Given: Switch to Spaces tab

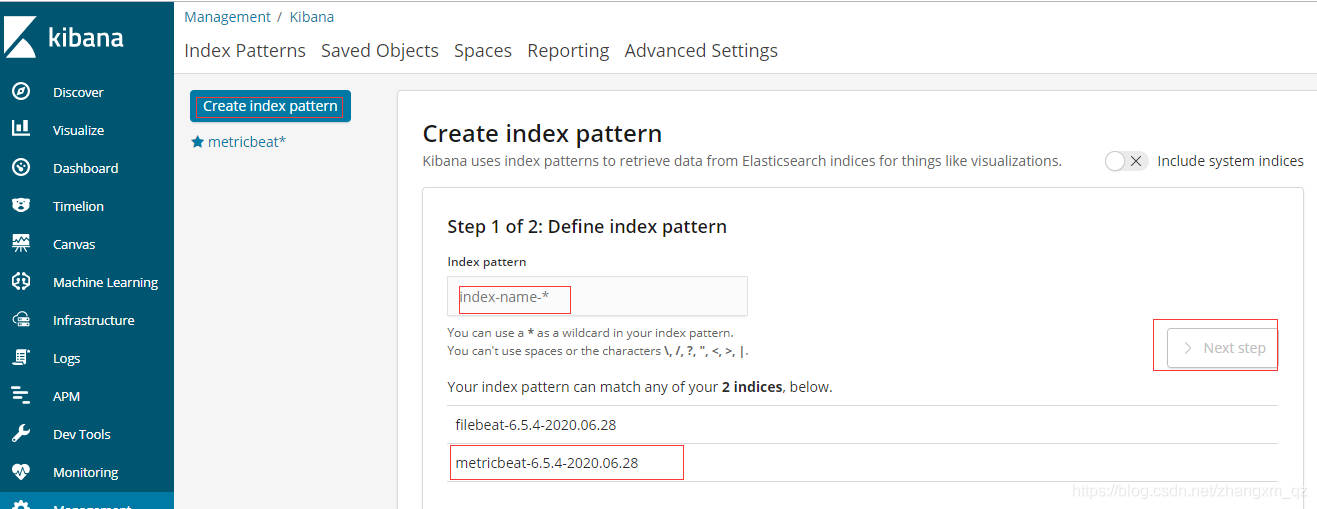Looking at the screenshot, I should tap(483, 51).
